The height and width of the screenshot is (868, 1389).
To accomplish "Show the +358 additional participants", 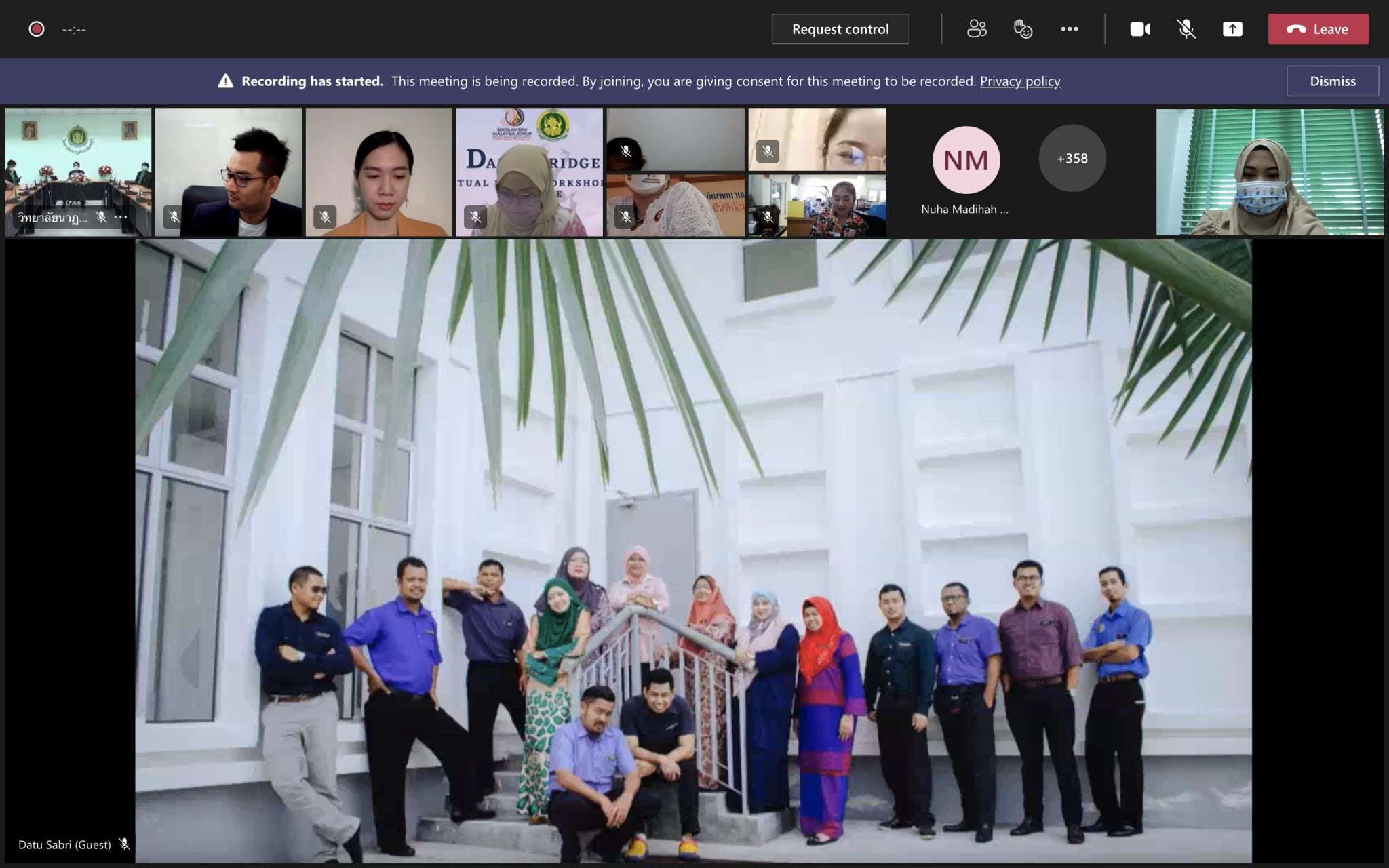I will 1072,159.
